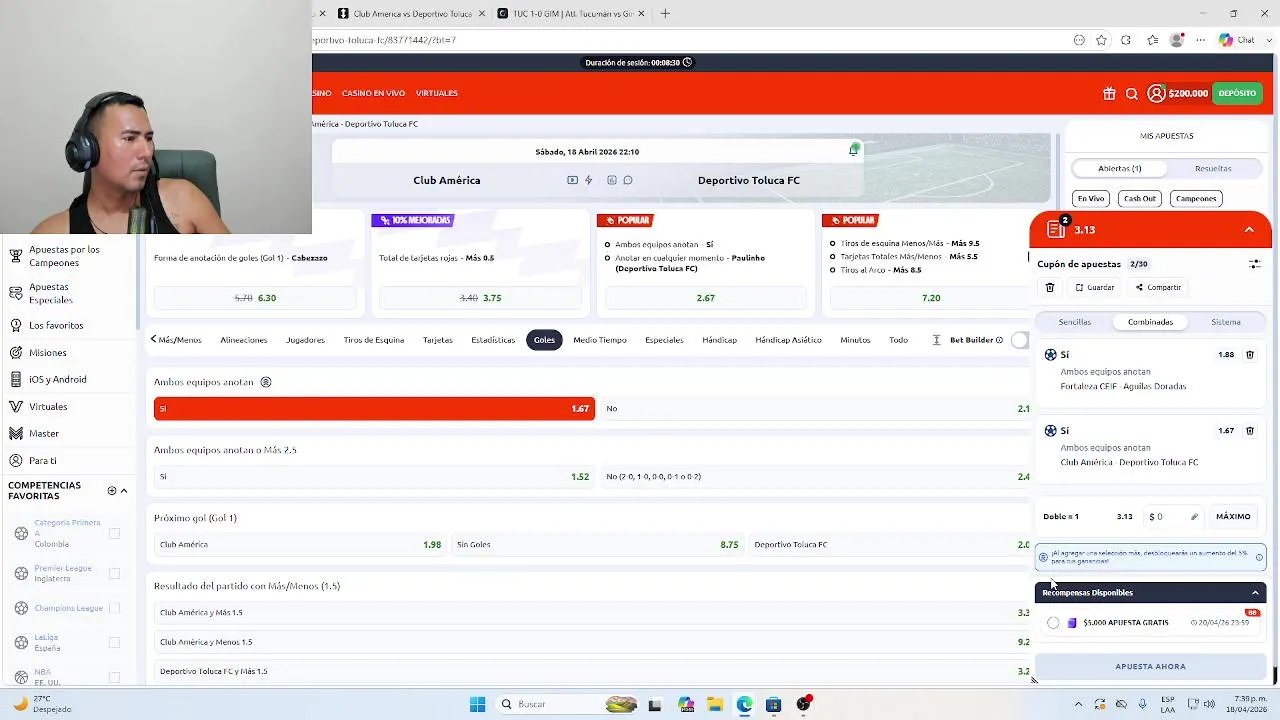Screen dimensions: 1280x720
Task: Click the match notification bell icon
Action: pyautogui.click(x=853, y=150)
